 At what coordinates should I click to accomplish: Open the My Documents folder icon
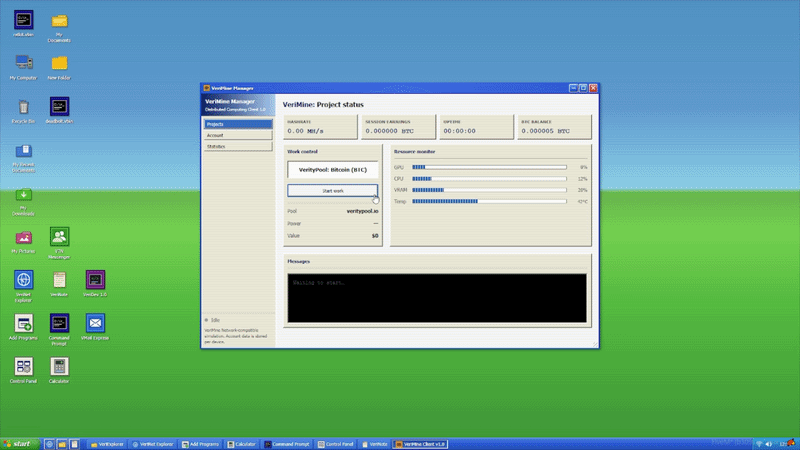tap(59, 20)
